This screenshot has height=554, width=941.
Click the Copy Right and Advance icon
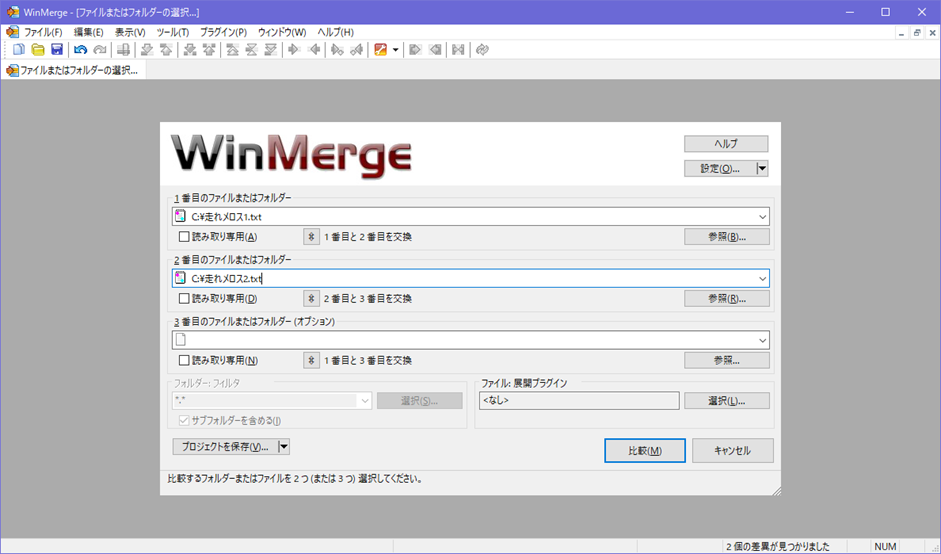[337, 50]
